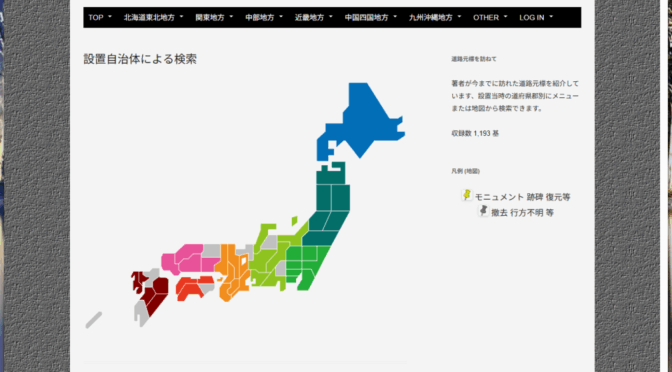This screenshot has height=372, width=672.
Task: Expand the 北海道東北地方 menu
Action: (153, 18)
